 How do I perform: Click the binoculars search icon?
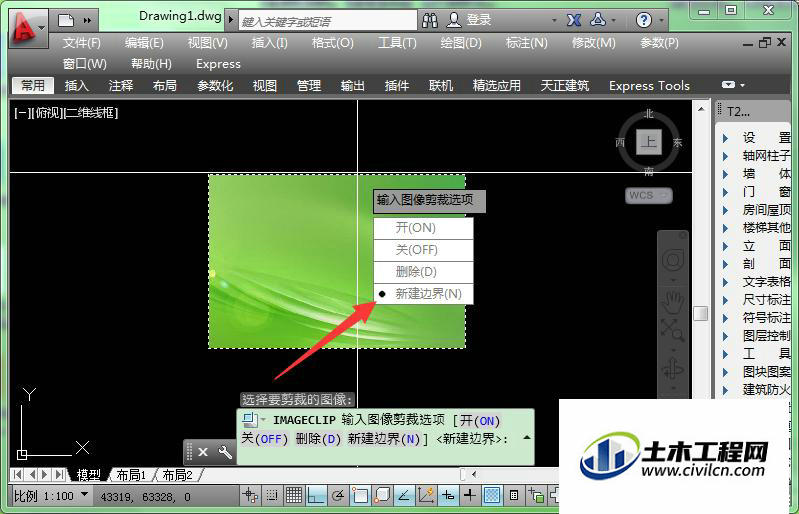tap(430, 20)
